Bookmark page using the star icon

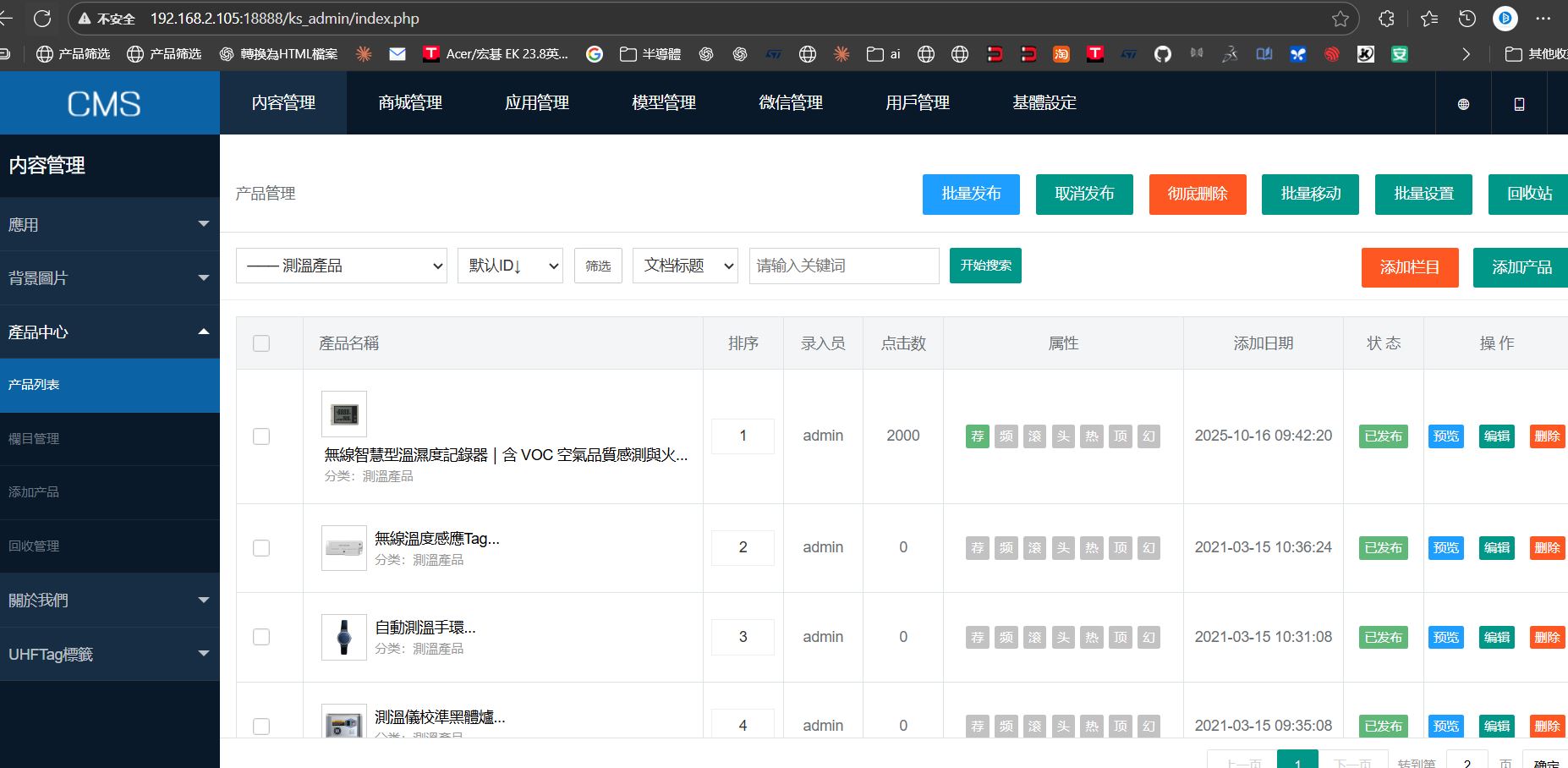pyautogui.click(x=1340, y=19)
